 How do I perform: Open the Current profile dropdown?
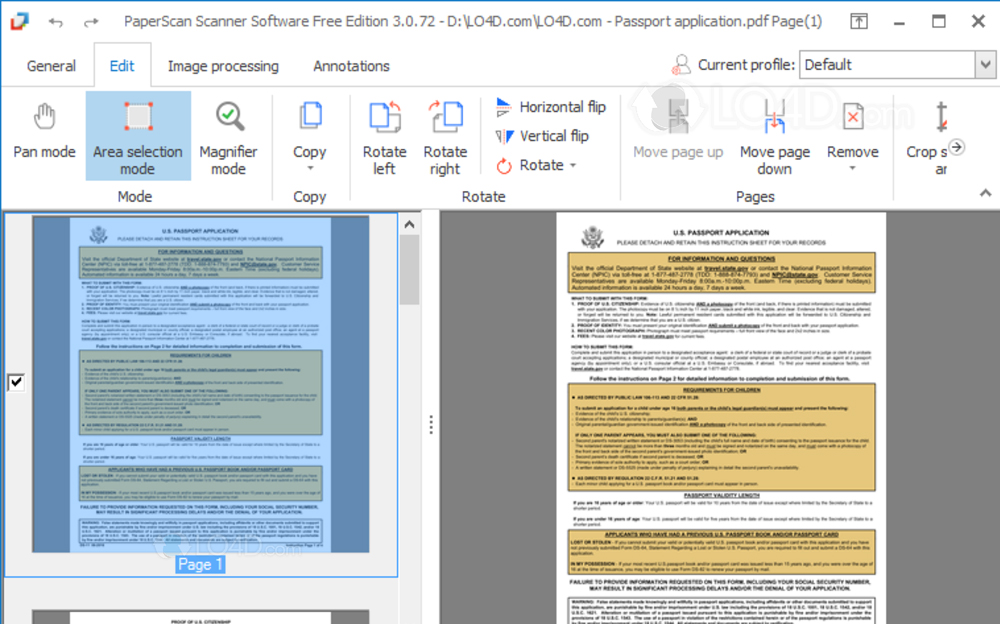(988, 64)
